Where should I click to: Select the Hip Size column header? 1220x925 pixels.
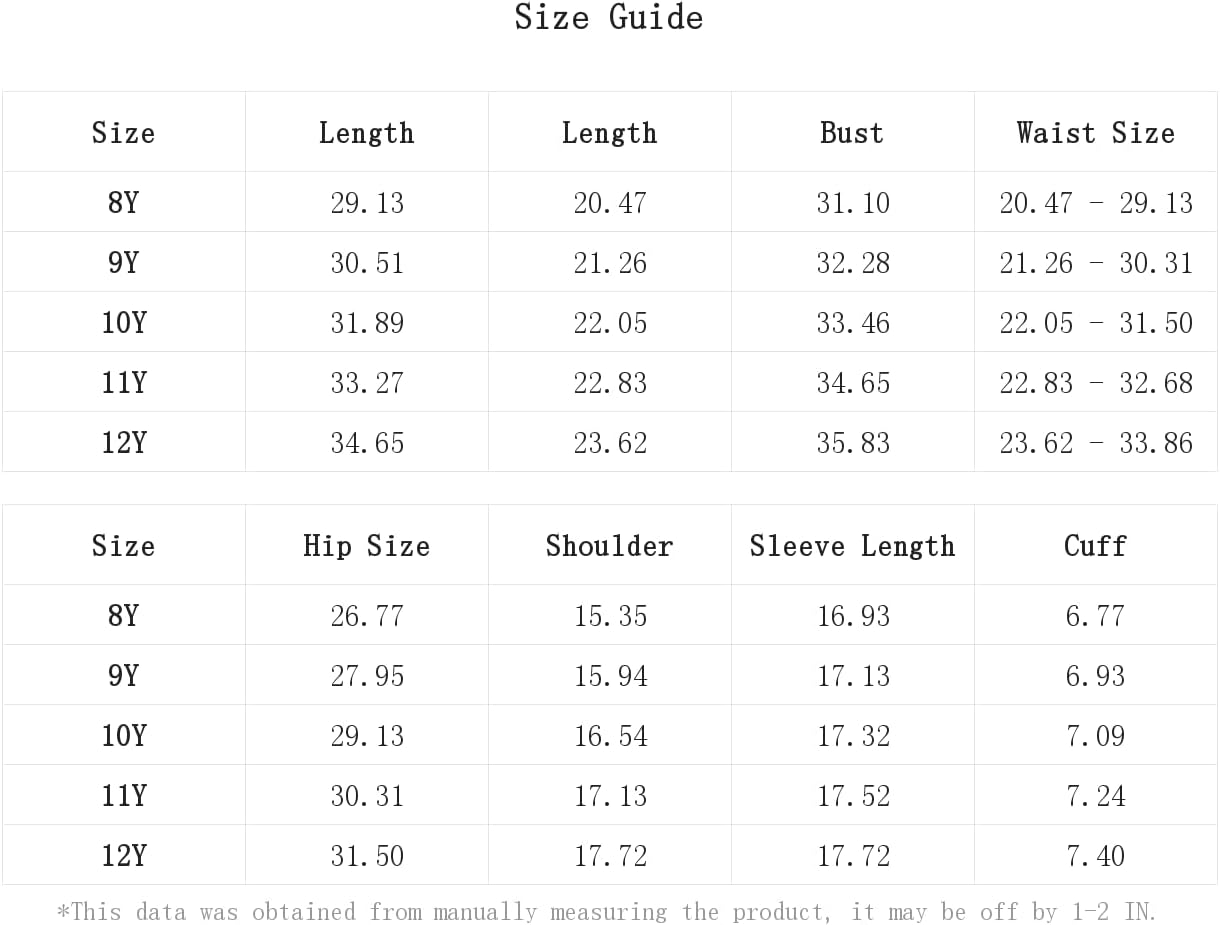(367, 546)
